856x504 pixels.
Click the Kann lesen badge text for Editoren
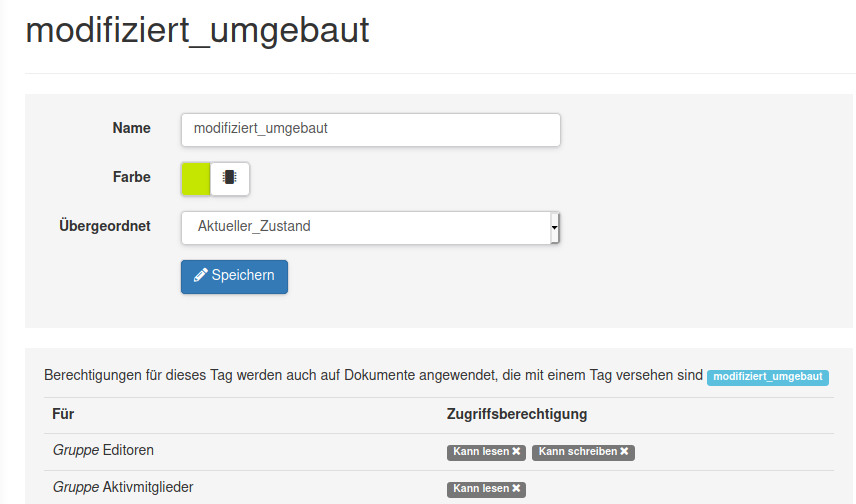pyautogui.click(x=481, y=451)
